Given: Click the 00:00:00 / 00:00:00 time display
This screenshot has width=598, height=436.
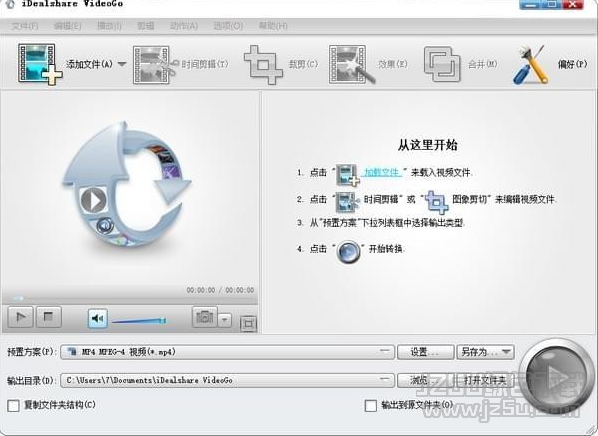Looking at the screenshot, I should click(220, 290).
